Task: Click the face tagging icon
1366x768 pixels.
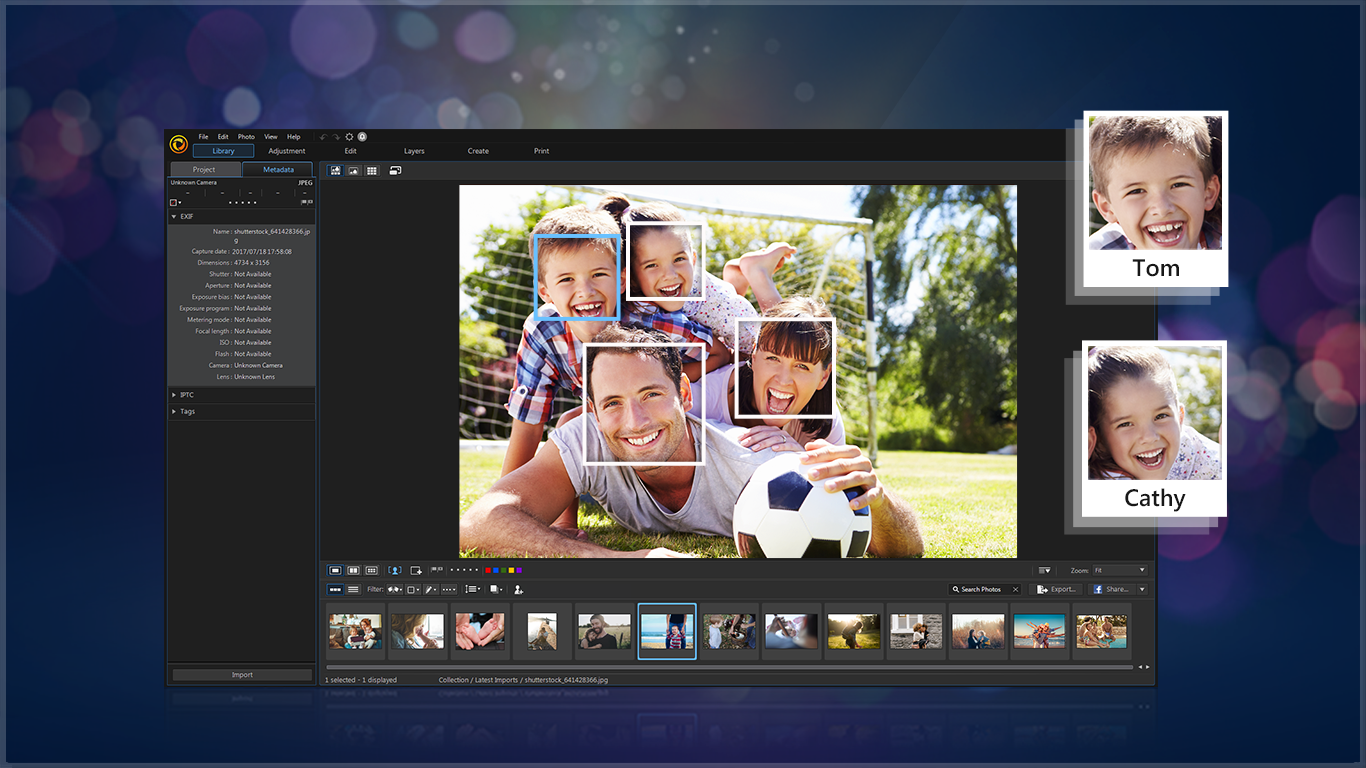Action: pyautogui.click(x=395, y=570)
